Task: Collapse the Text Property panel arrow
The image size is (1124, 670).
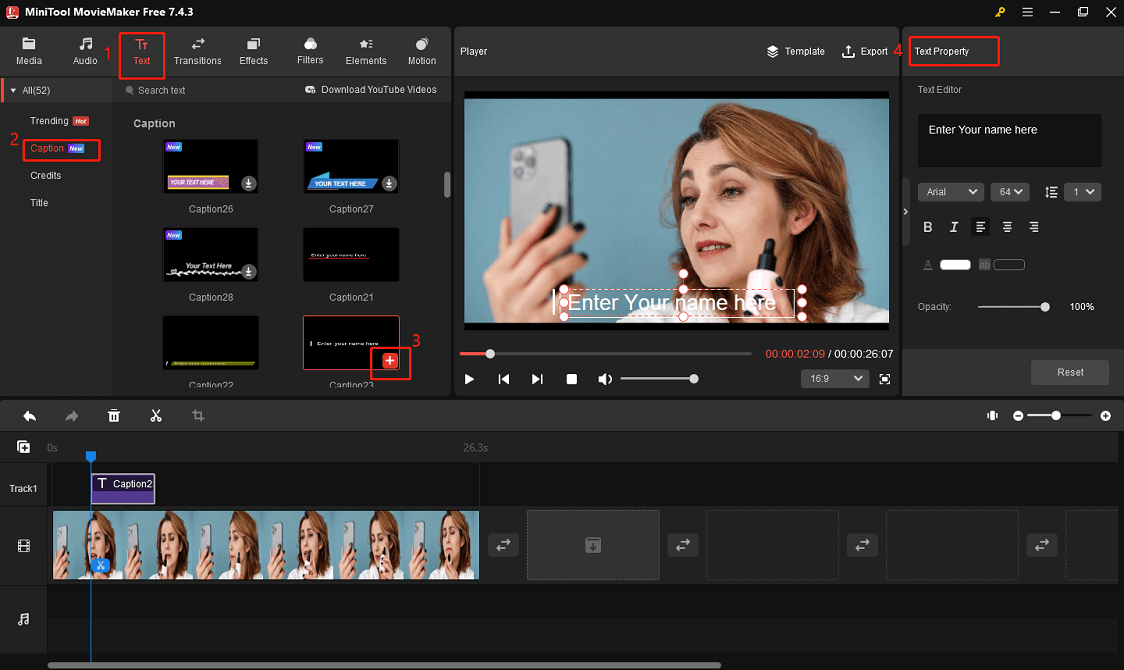Action: [x=905, y=211]
